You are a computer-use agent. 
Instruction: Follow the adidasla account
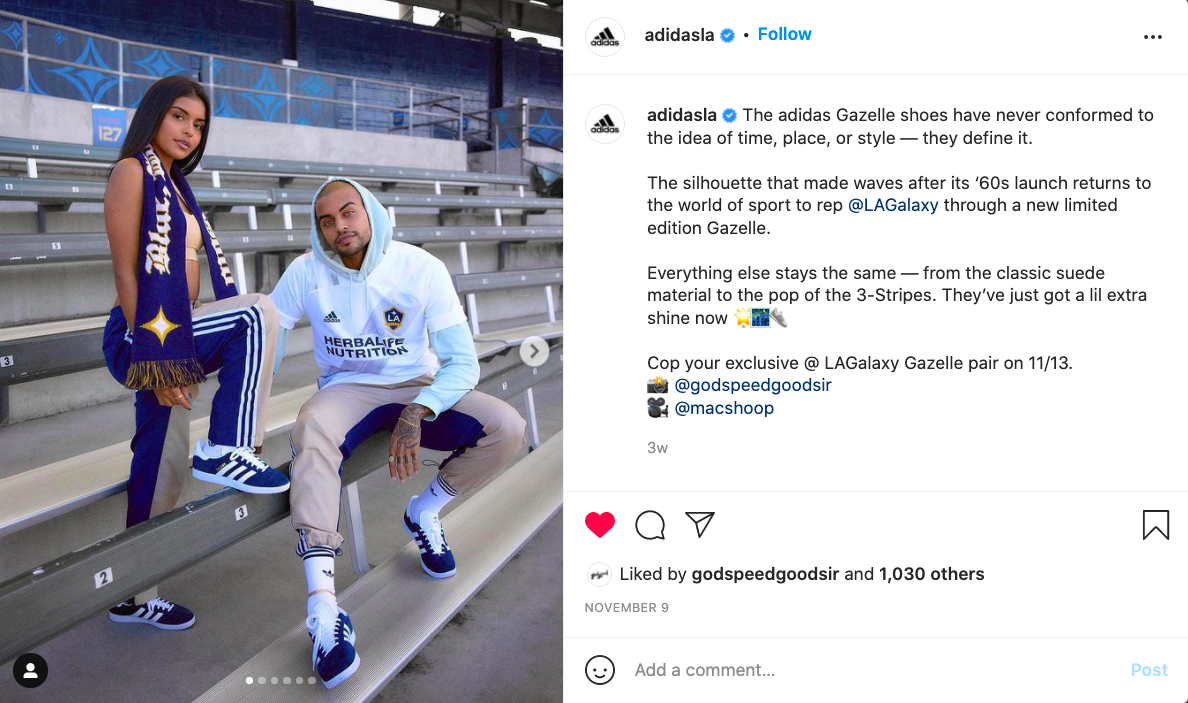click(784, 34)
